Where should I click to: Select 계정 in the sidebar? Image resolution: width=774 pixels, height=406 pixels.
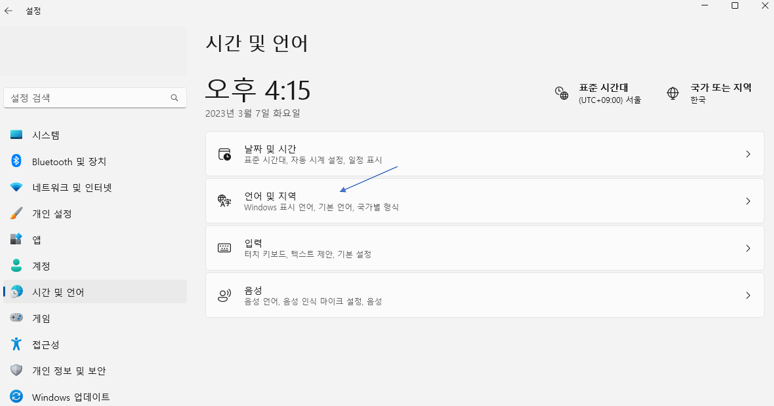coord(42,266)
